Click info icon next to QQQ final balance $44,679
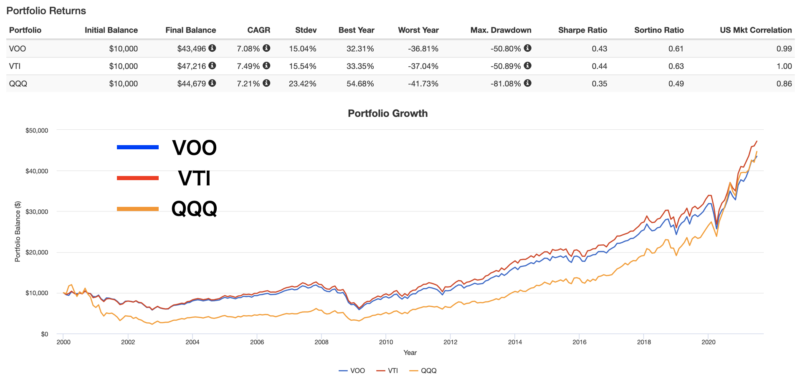 [x=212, y=84]
